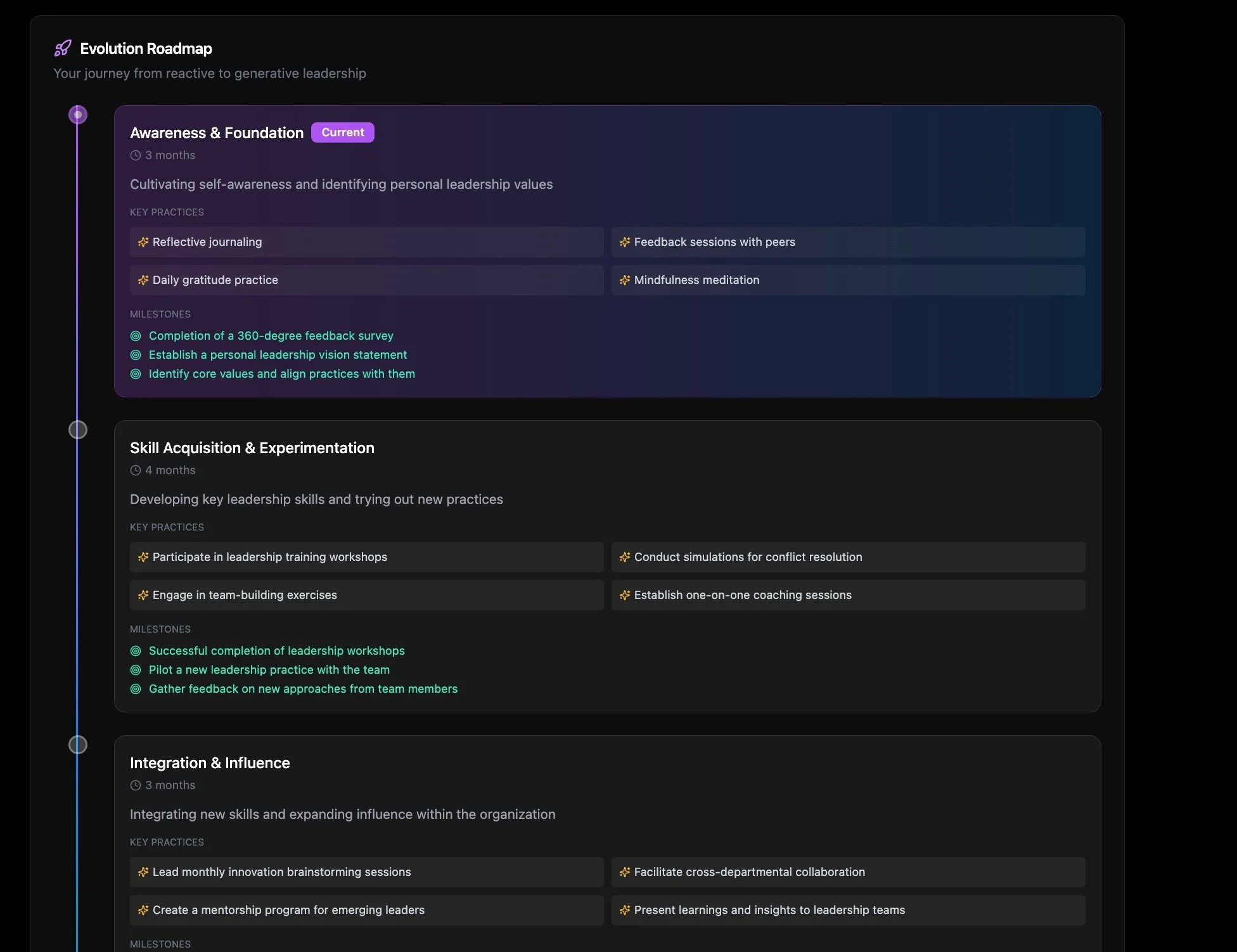Click the sparkle icon beside Conduct simulations
This screenshot has height=952, width=1237.
[625, 557]
